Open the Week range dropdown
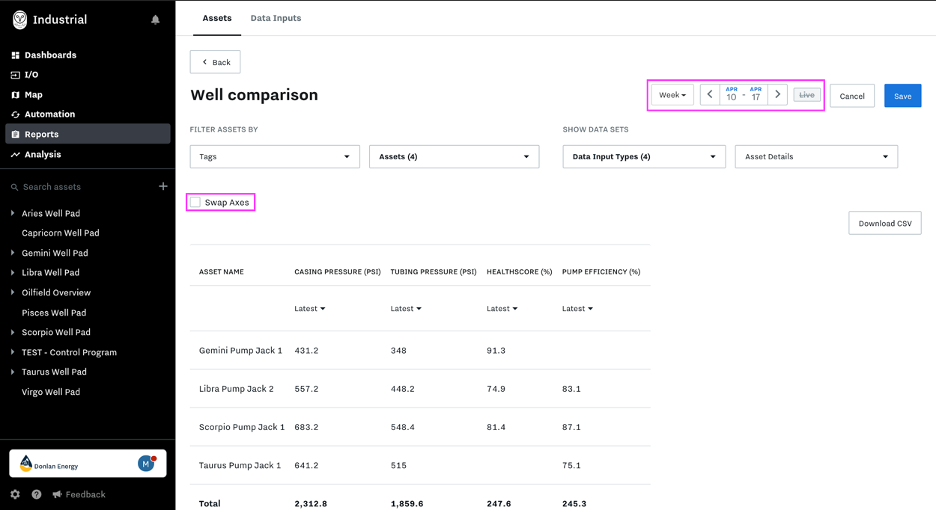The width and height of the screenshot is (936, 510). 672,95
